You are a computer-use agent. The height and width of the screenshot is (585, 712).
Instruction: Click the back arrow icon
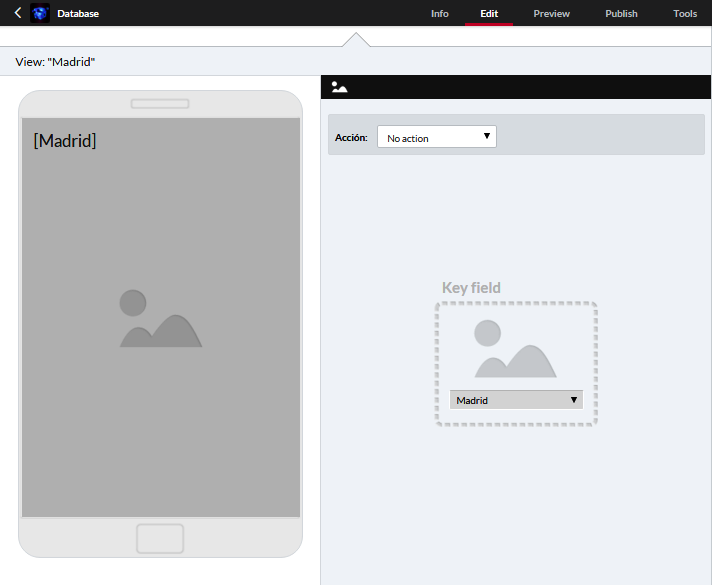click(x=18, y=13)
